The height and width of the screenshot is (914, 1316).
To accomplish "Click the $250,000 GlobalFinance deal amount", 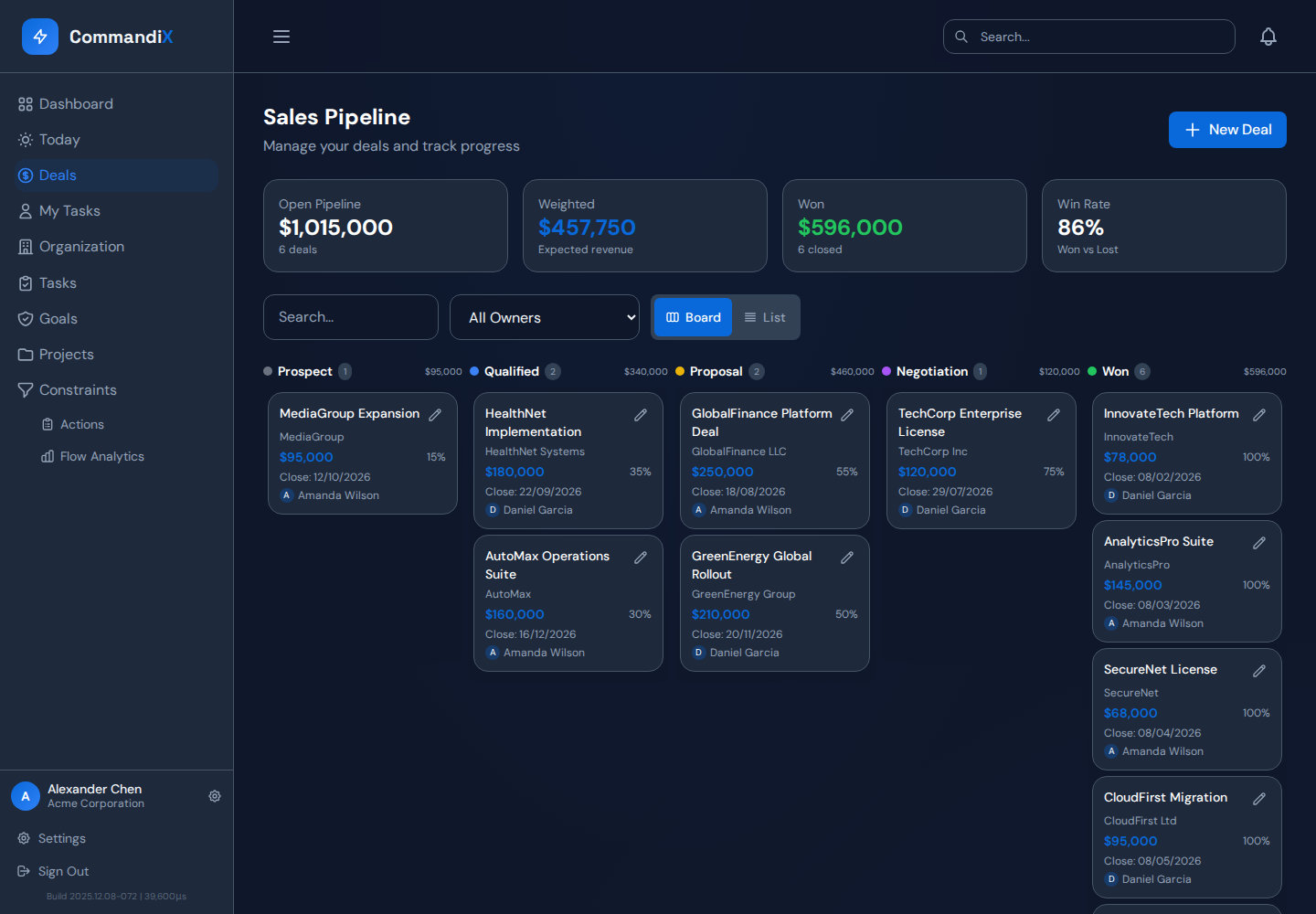I will pos(722,472).
